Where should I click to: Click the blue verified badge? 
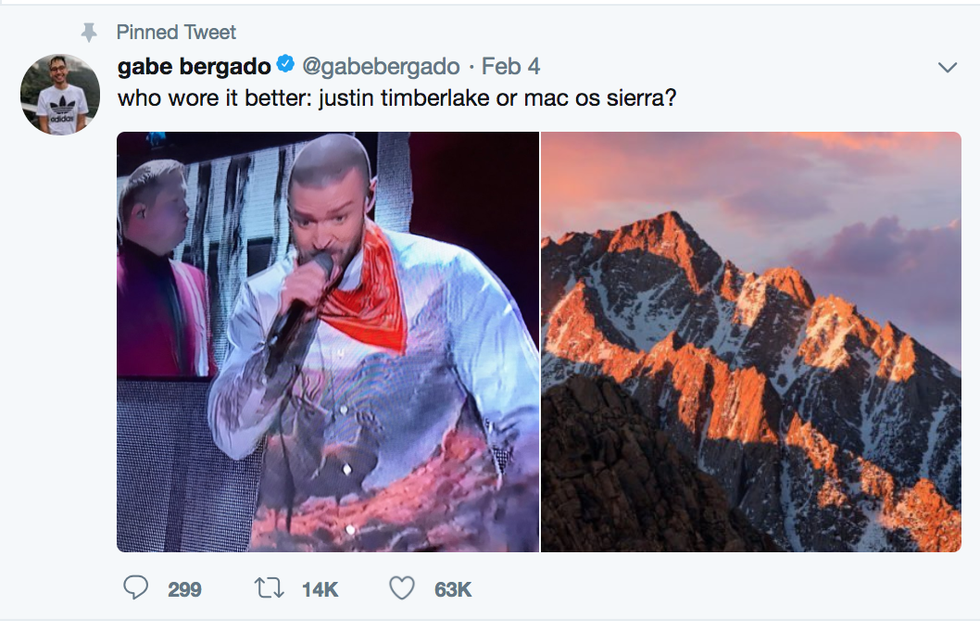pos(285,66)
